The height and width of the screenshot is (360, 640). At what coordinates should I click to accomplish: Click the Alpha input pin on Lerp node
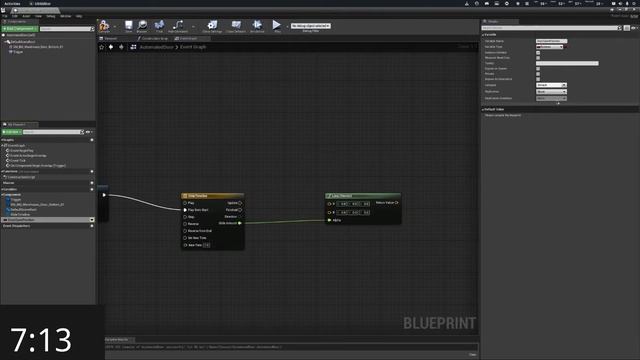(329, 220)
